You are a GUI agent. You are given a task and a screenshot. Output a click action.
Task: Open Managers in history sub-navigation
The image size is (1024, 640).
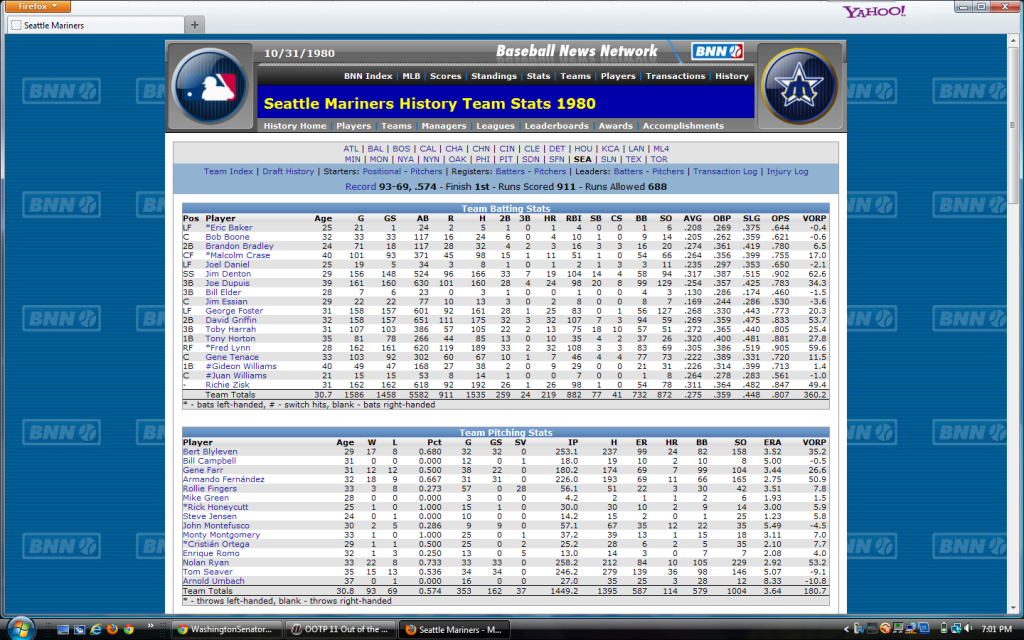tap(444, 126)
